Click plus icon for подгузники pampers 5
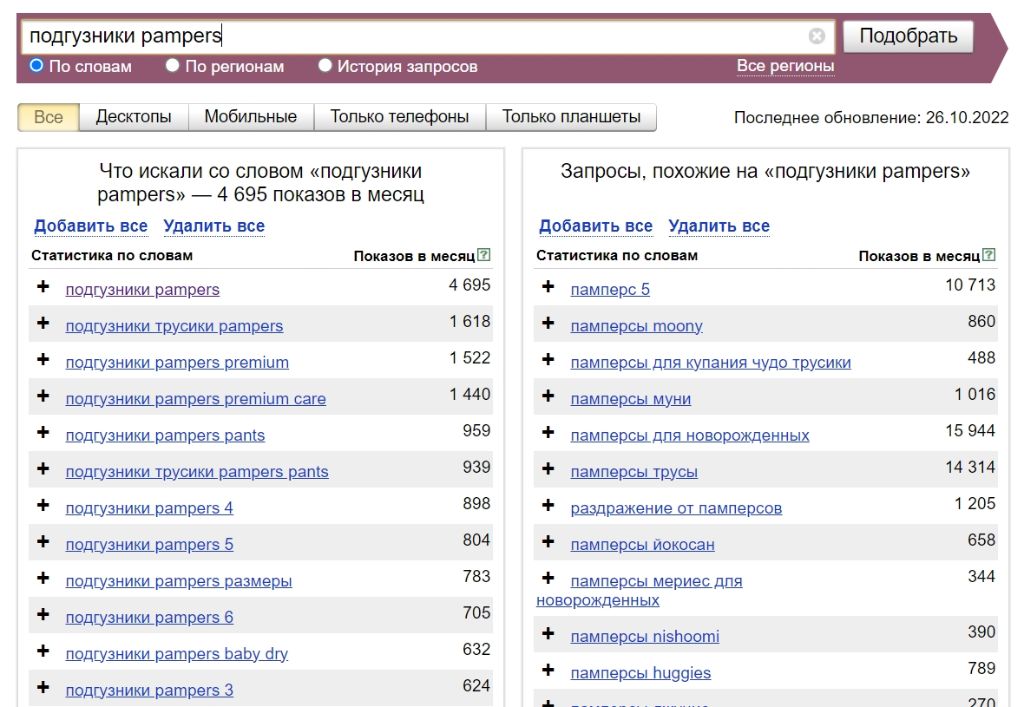The width and height of the screenshot is (1024, 707). (43, 542)
